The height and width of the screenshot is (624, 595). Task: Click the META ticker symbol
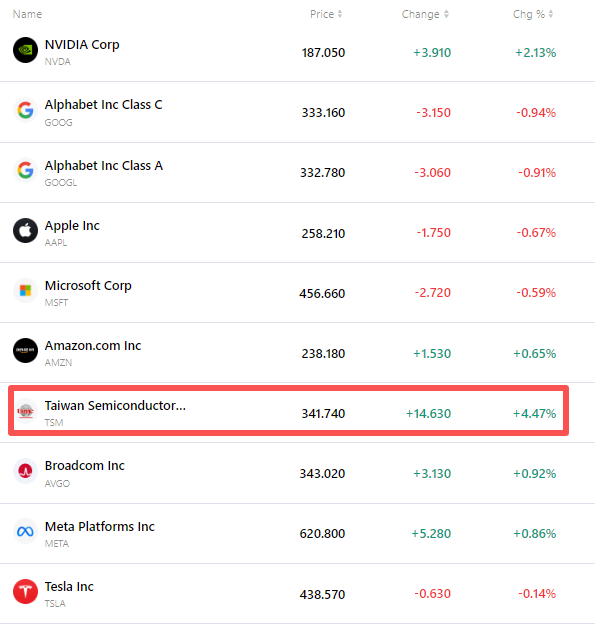coord(57,544)
